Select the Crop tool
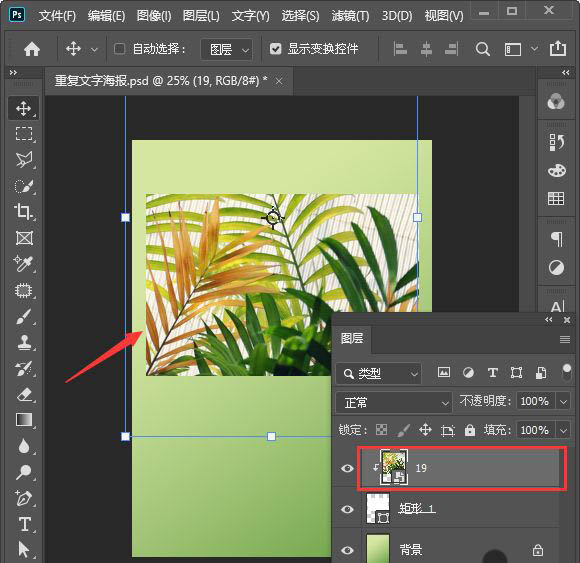 coord(24,212)
